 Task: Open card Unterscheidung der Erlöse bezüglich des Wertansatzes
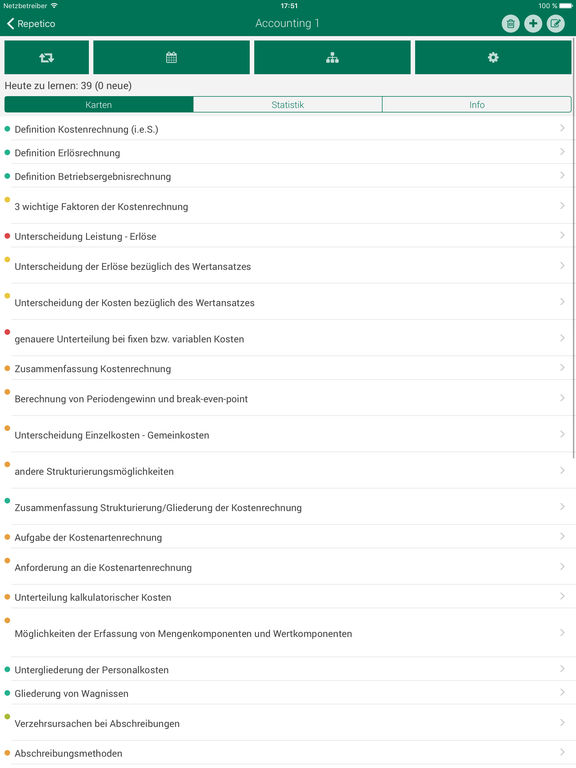[288, 265]
